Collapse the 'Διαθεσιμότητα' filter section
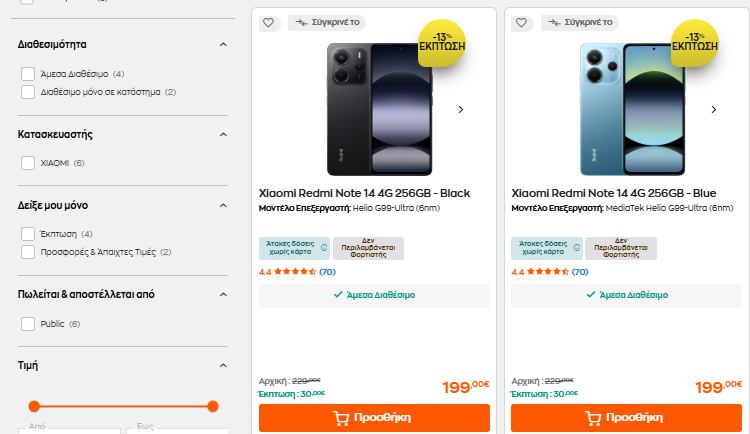 point(223,45)
